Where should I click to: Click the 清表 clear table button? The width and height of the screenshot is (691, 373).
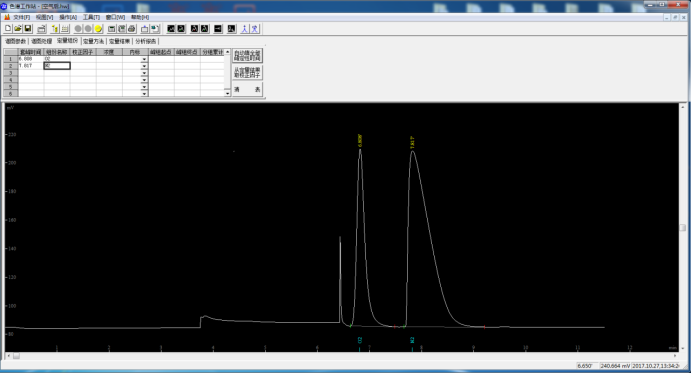[x=247, y=90]
